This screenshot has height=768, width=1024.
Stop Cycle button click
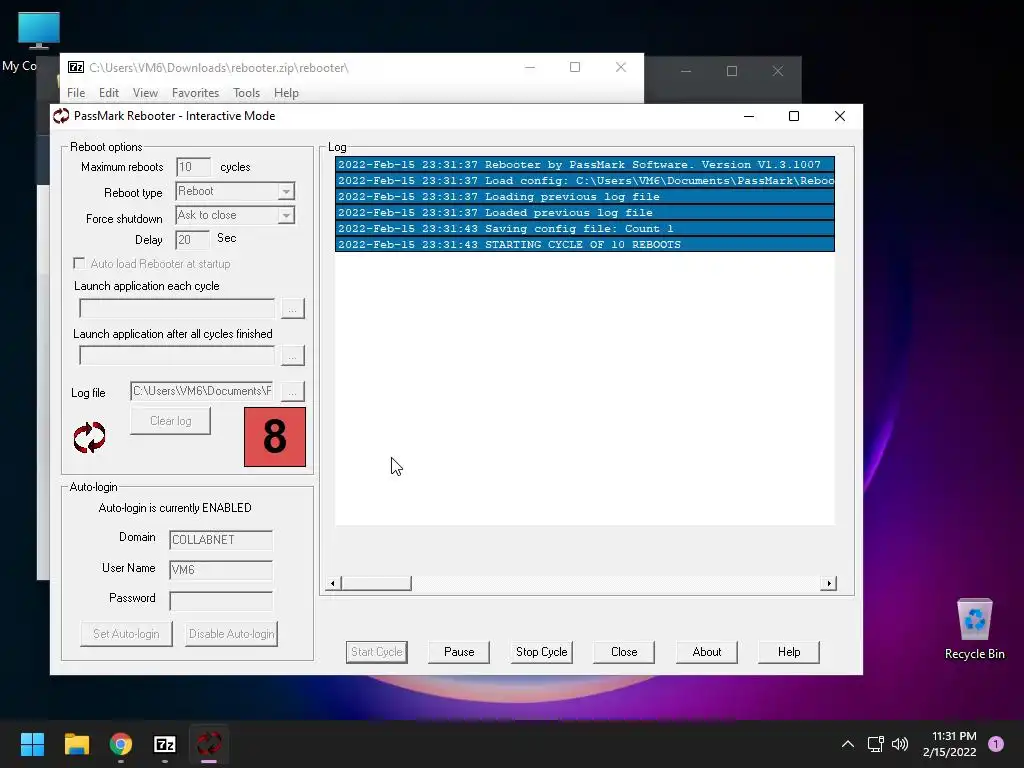coord(541,652)
